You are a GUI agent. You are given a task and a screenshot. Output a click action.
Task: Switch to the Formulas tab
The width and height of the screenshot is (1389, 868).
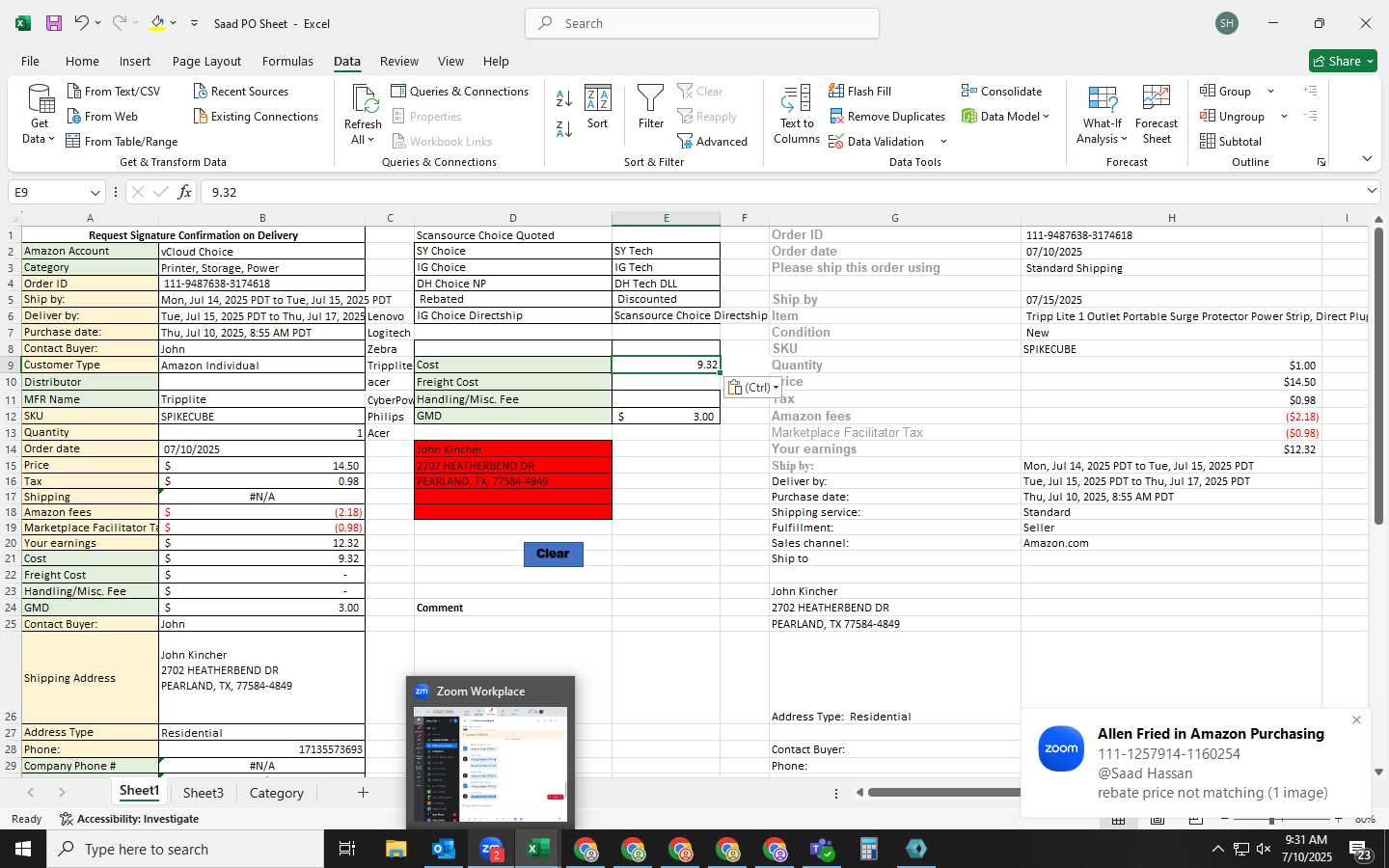287,61
